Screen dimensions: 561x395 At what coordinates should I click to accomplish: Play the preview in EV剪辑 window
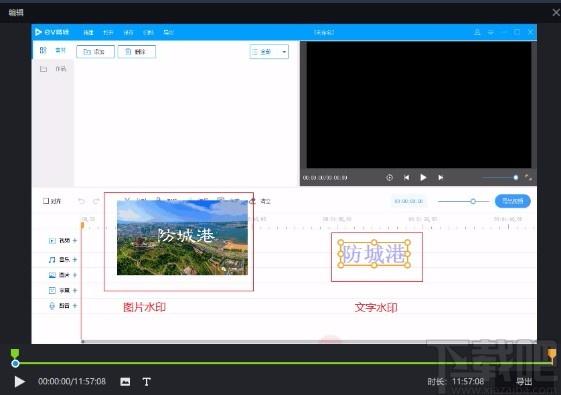(x=423, y=177)
